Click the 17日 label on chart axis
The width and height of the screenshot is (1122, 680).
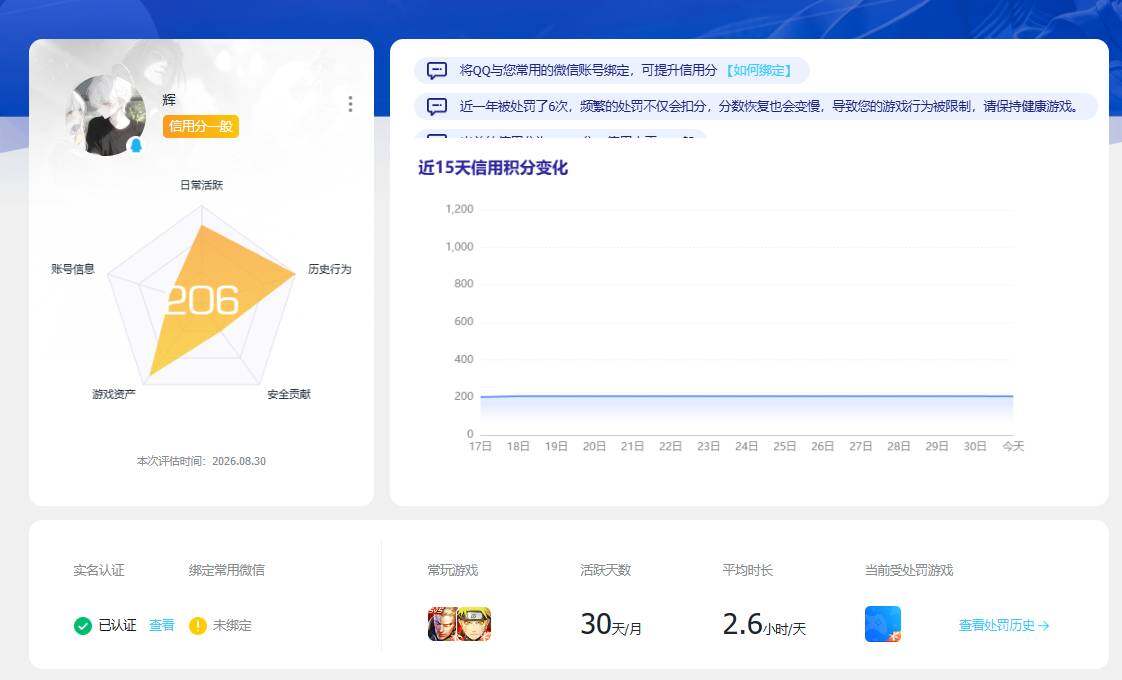480,447
